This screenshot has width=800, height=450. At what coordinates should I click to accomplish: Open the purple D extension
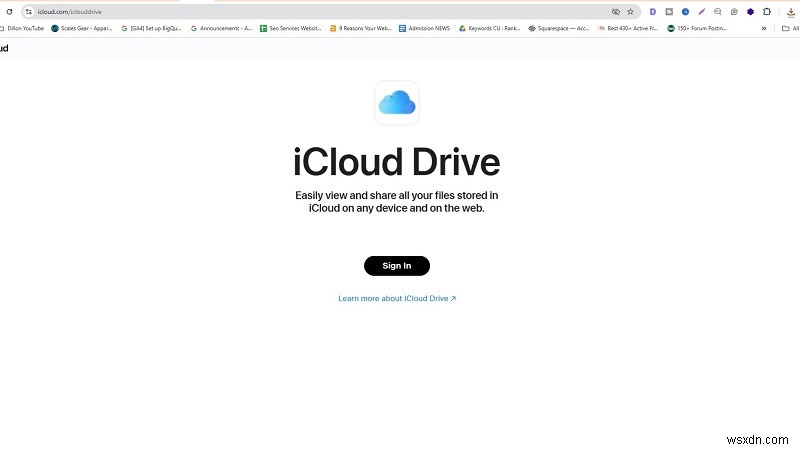coord(653,12)
